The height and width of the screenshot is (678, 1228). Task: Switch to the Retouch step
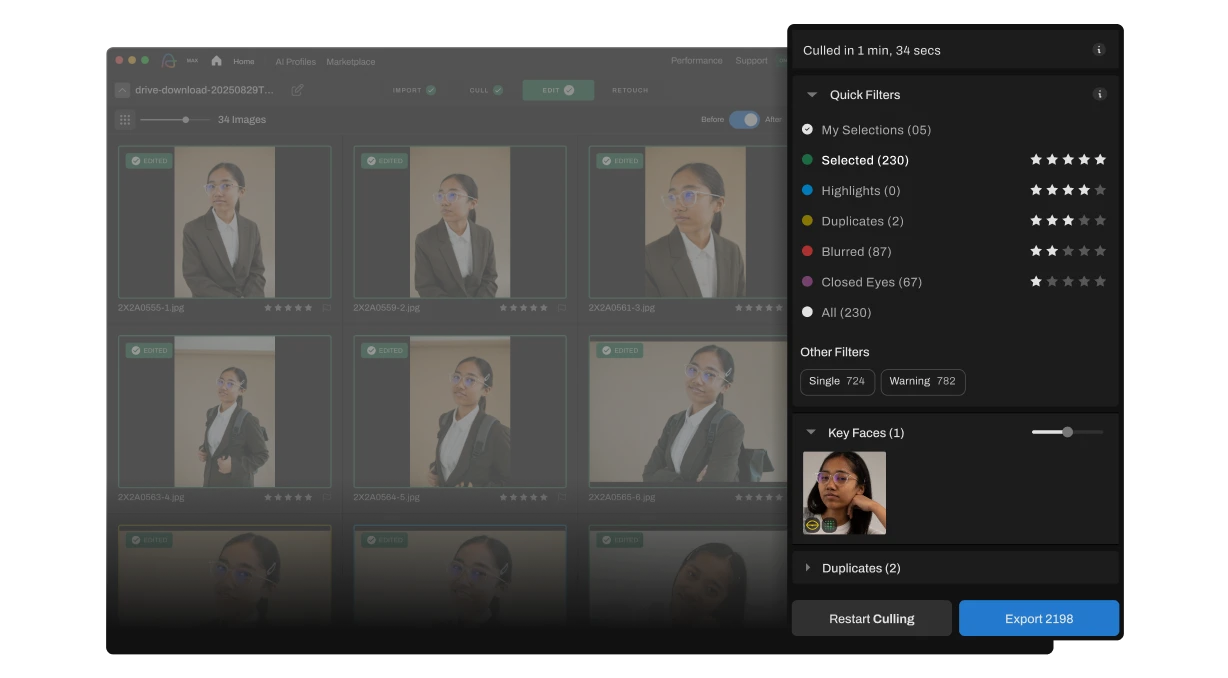tap(630, 90)
